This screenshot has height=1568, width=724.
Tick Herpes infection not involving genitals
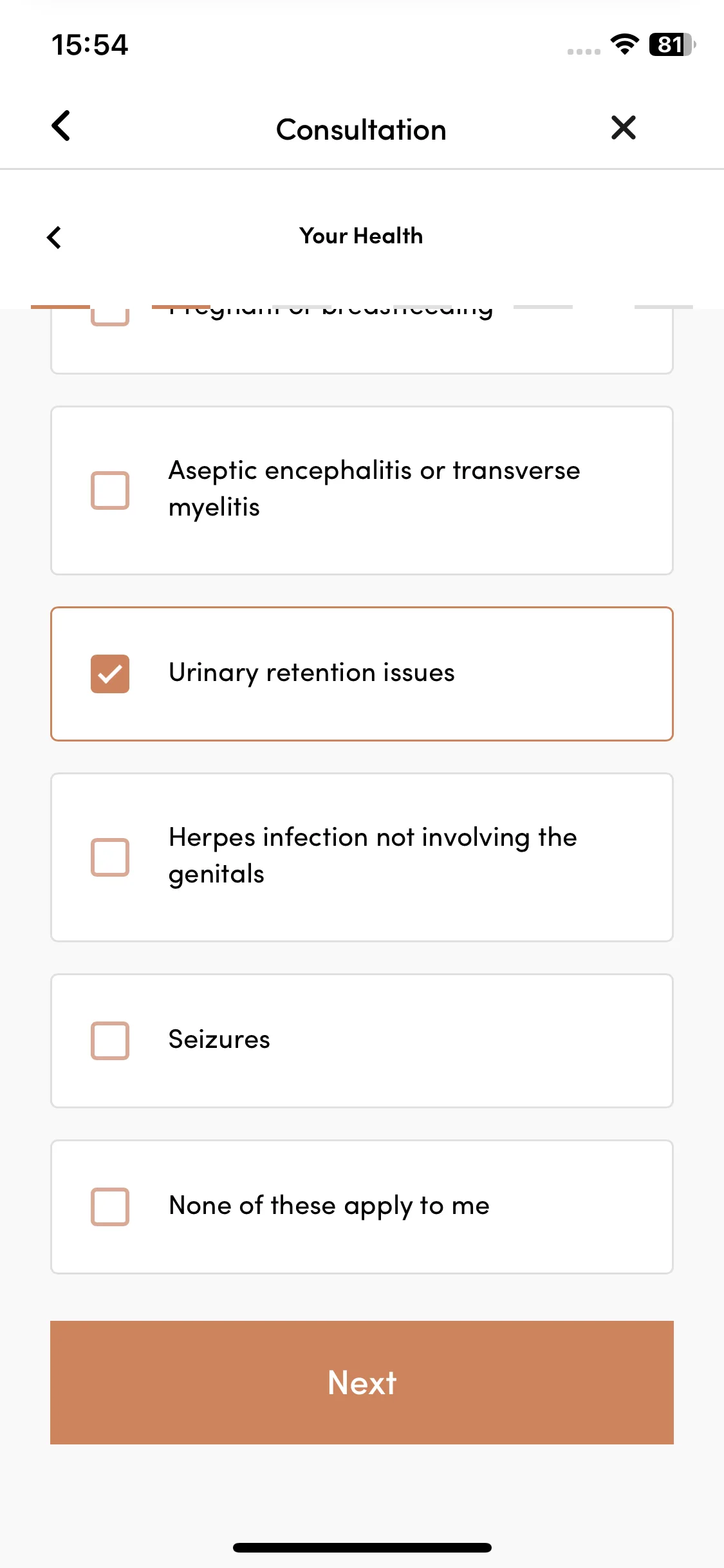pos(110,857)
